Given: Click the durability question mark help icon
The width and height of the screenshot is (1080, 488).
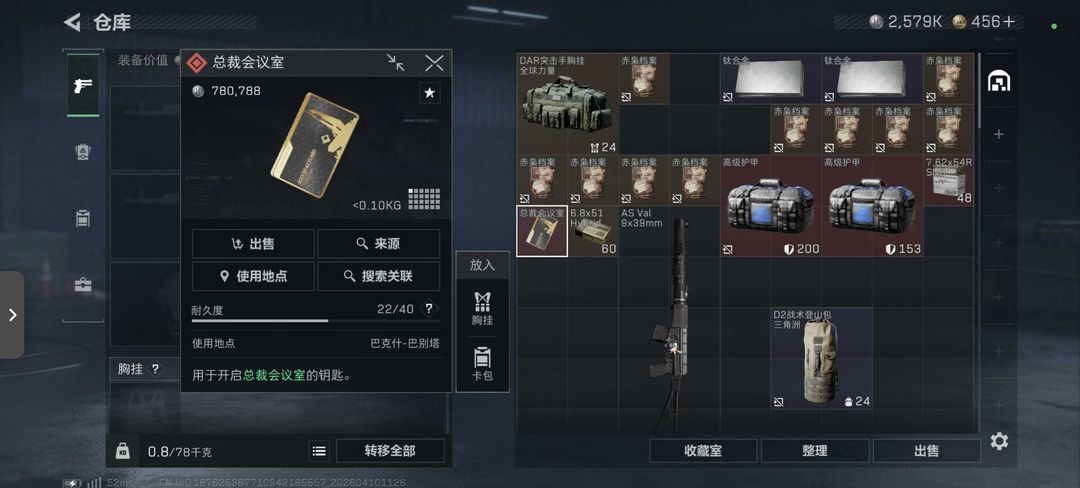Looking at the screenshot, I should 430,309.
